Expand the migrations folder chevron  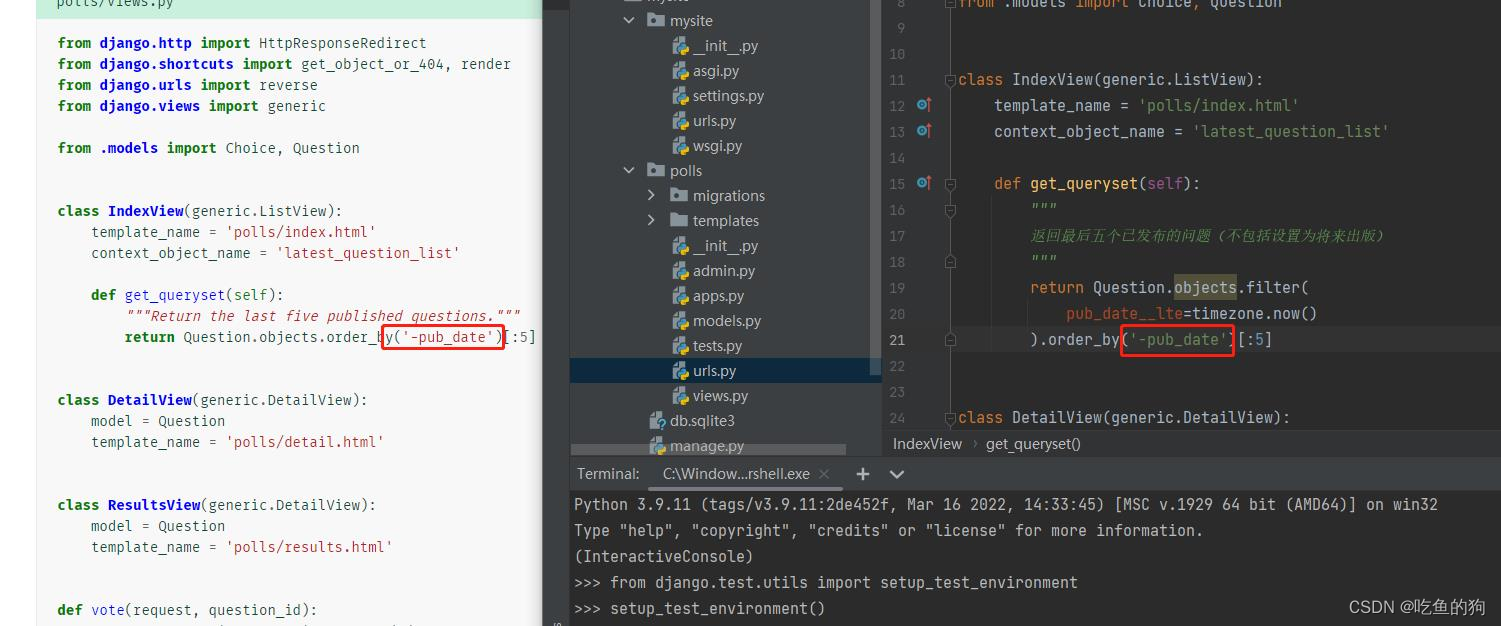tap(651, 195)
